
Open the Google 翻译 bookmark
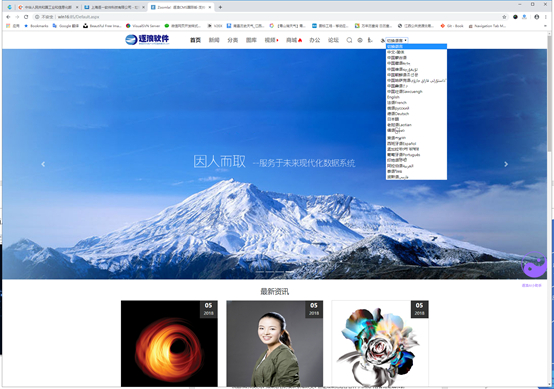coord(65,26)
